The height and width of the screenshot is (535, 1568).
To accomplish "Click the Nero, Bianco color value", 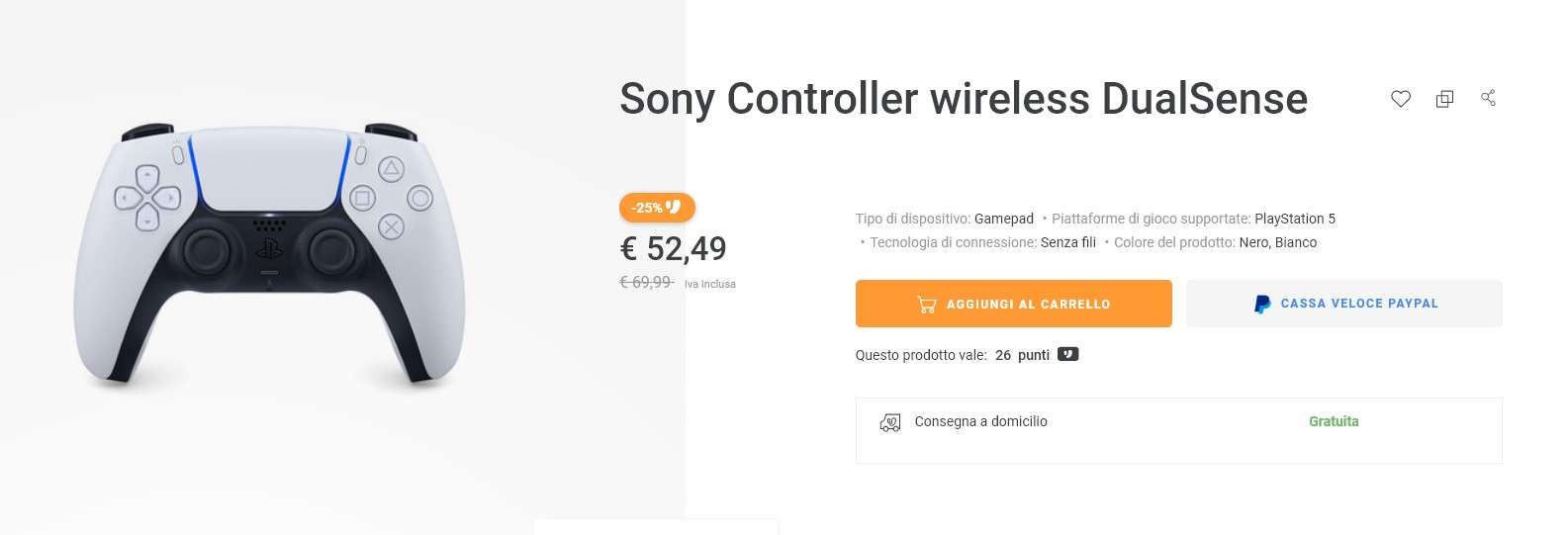I will pos(1278,242).
